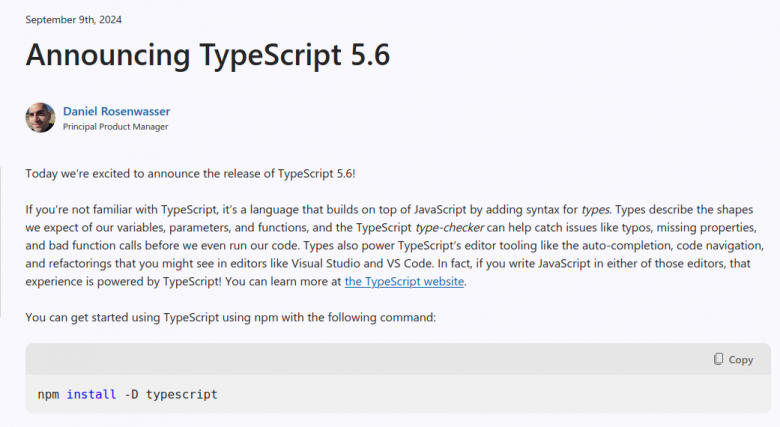The width and height of the screenshot is (780, 427).
Task: Click the "Principal Product Manager" subtitle
Action: (115, 127)
